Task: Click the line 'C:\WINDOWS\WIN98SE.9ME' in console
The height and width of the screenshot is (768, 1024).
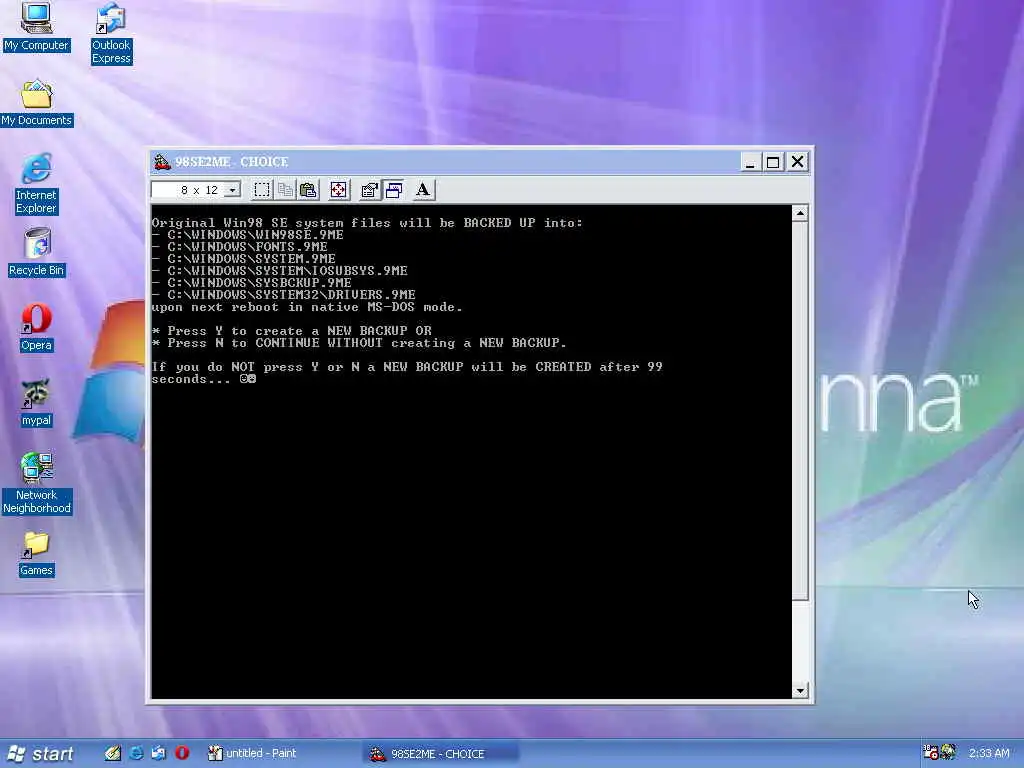Action: tap(255, 234)
